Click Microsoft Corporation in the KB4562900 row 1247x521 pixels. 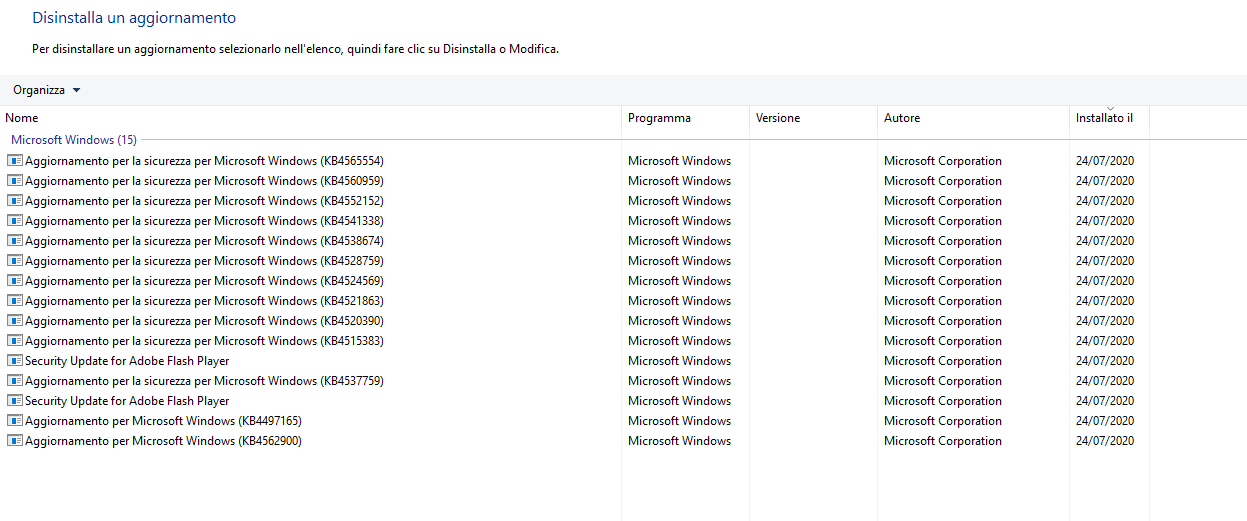click(943, 441)
